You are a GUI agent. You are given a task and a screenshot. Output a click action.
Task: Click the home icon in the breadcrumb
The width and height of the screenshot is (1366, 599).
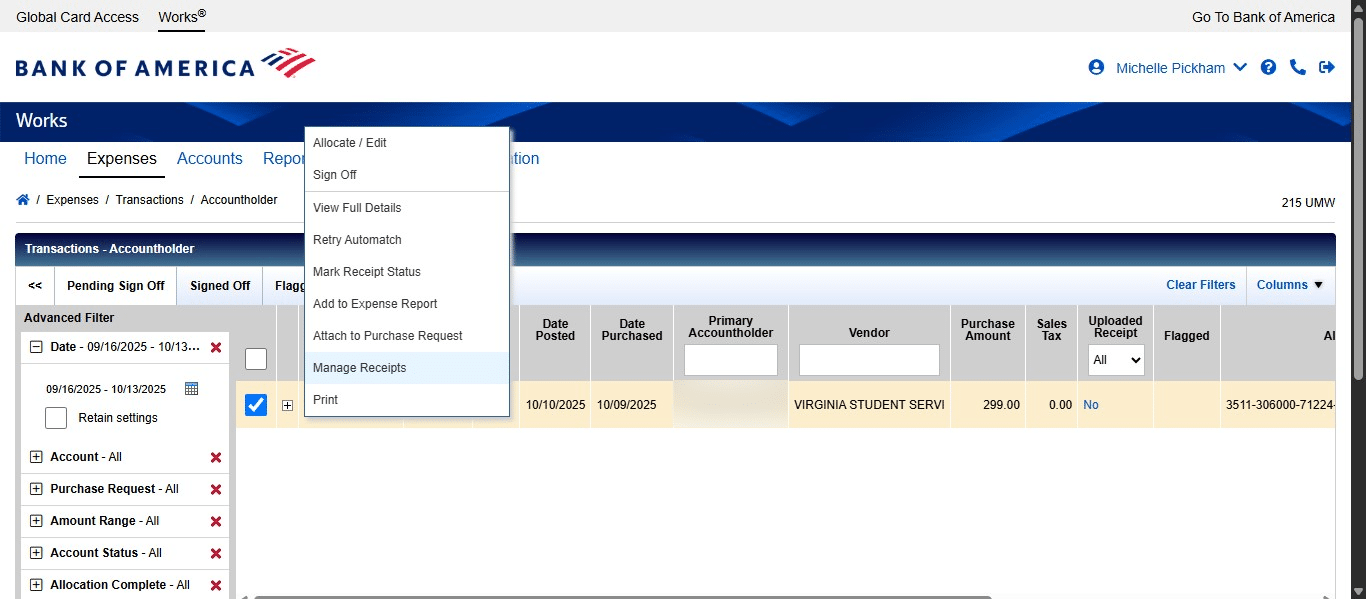coord(22,199)
